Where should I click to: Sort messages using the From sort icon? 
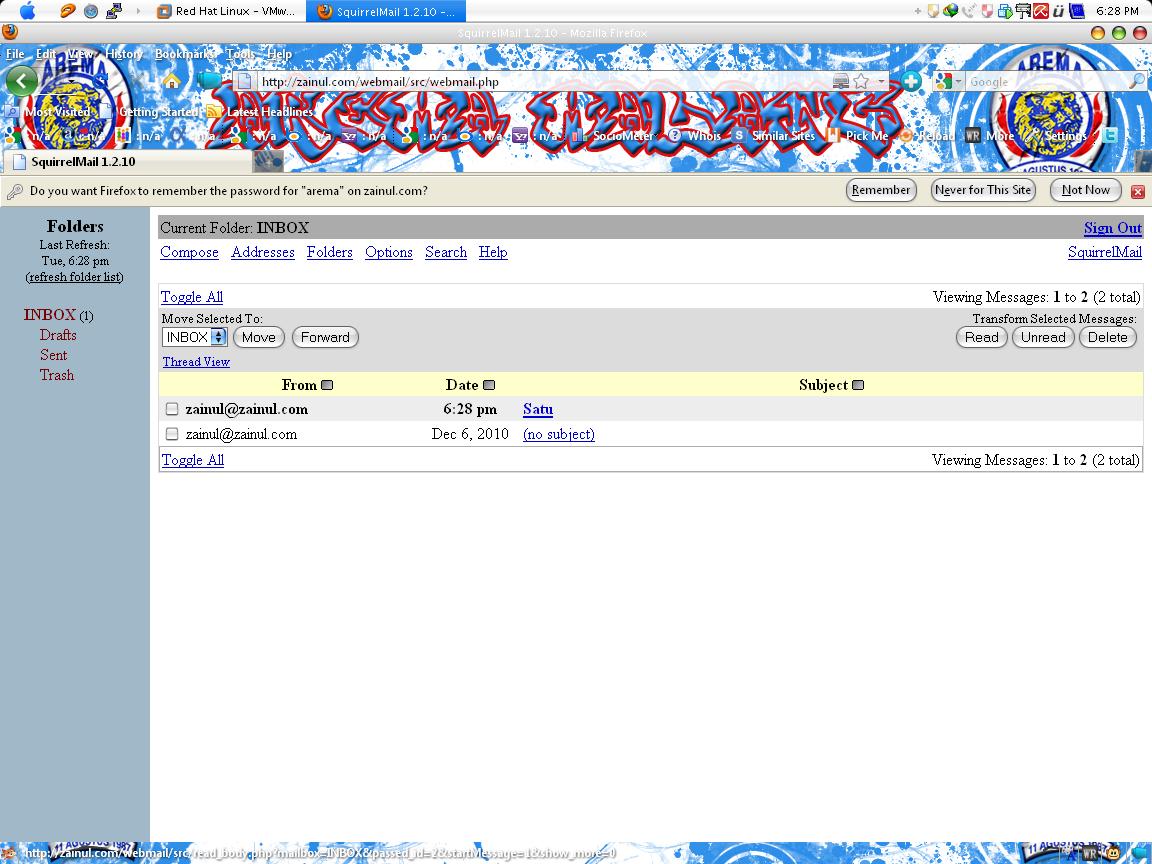[x=328, y=385]
